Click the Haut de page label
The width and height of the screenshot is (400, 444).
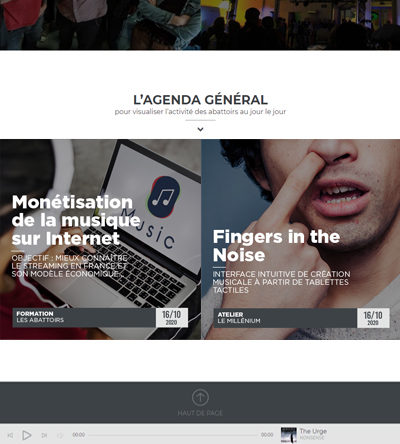click(x=200, y=413)
